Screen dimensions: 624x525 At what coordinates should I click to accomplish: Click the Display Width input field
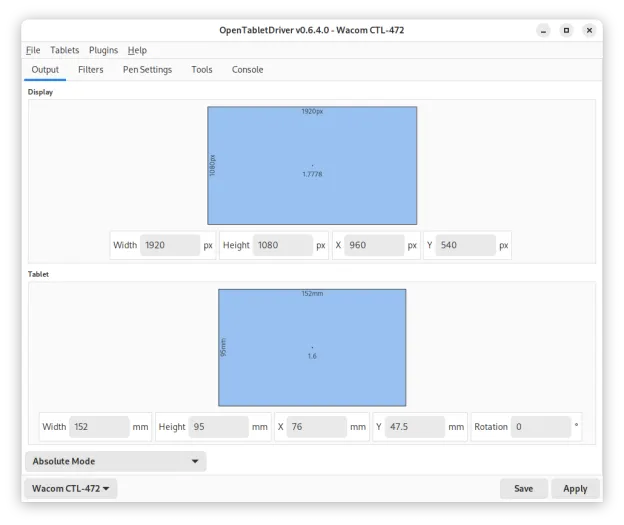click(x=169, y=245)
